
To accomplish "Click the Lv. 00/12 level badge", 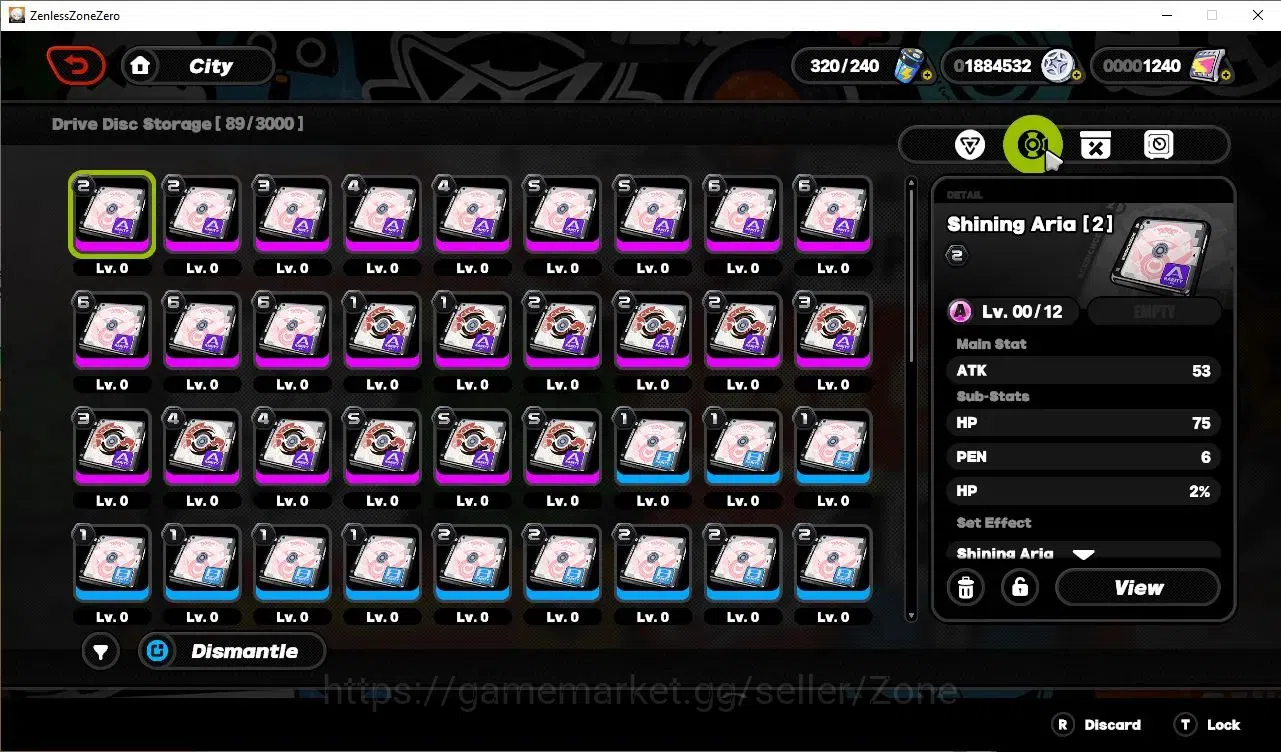I will coord(1012,312).
